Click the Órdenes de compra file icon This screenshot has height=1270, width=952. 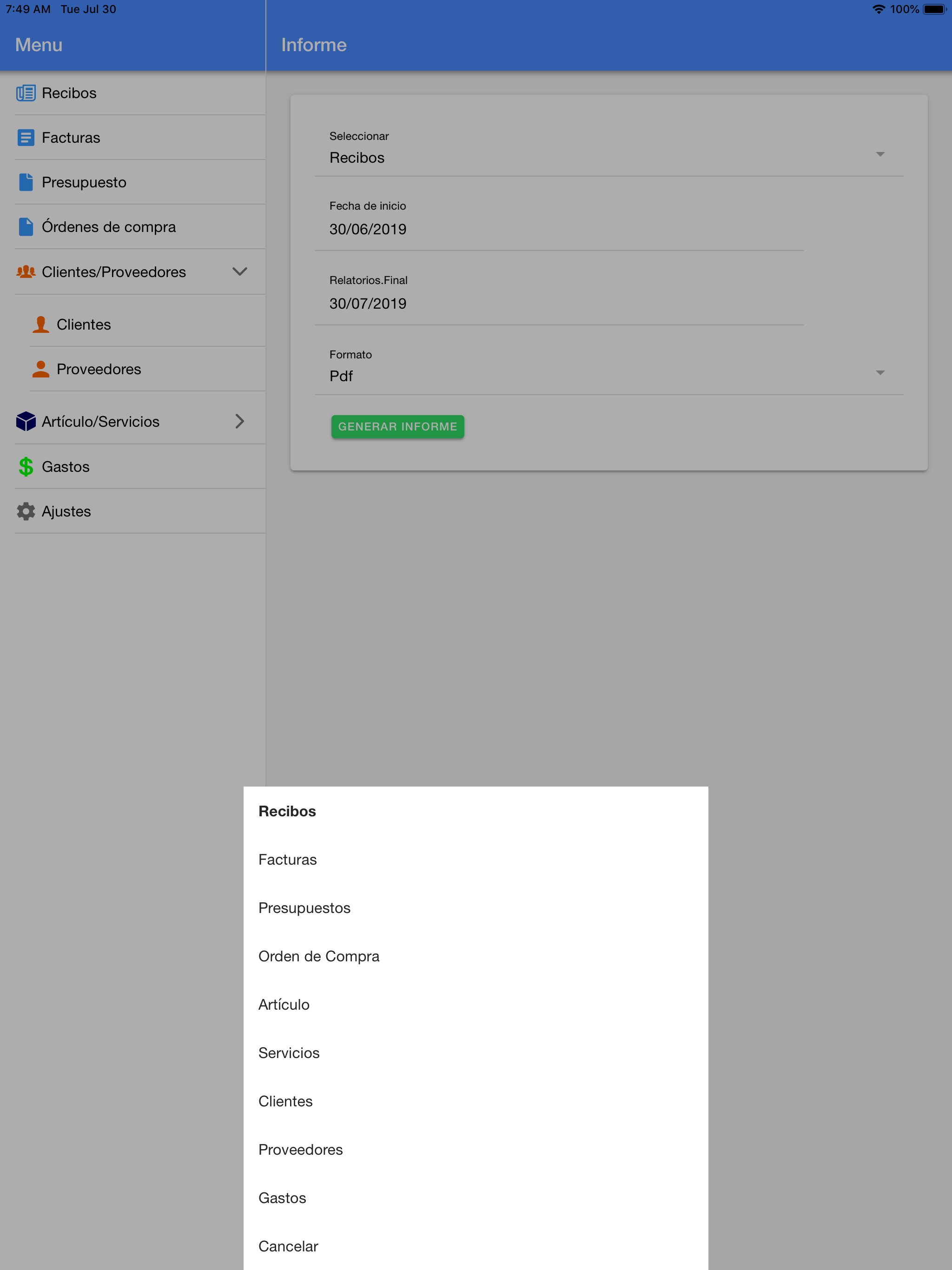[25, 227]
